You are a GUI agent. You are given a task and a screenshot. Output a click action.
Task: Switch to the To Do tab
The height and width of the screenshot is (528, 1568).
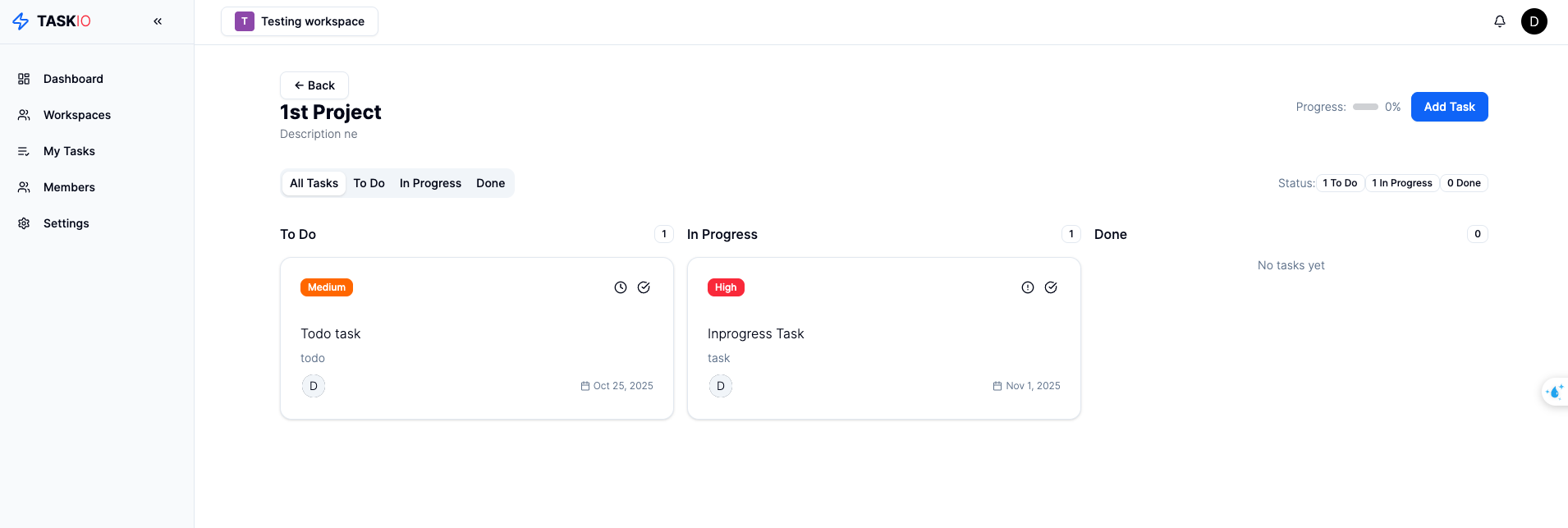coord(369,183)
